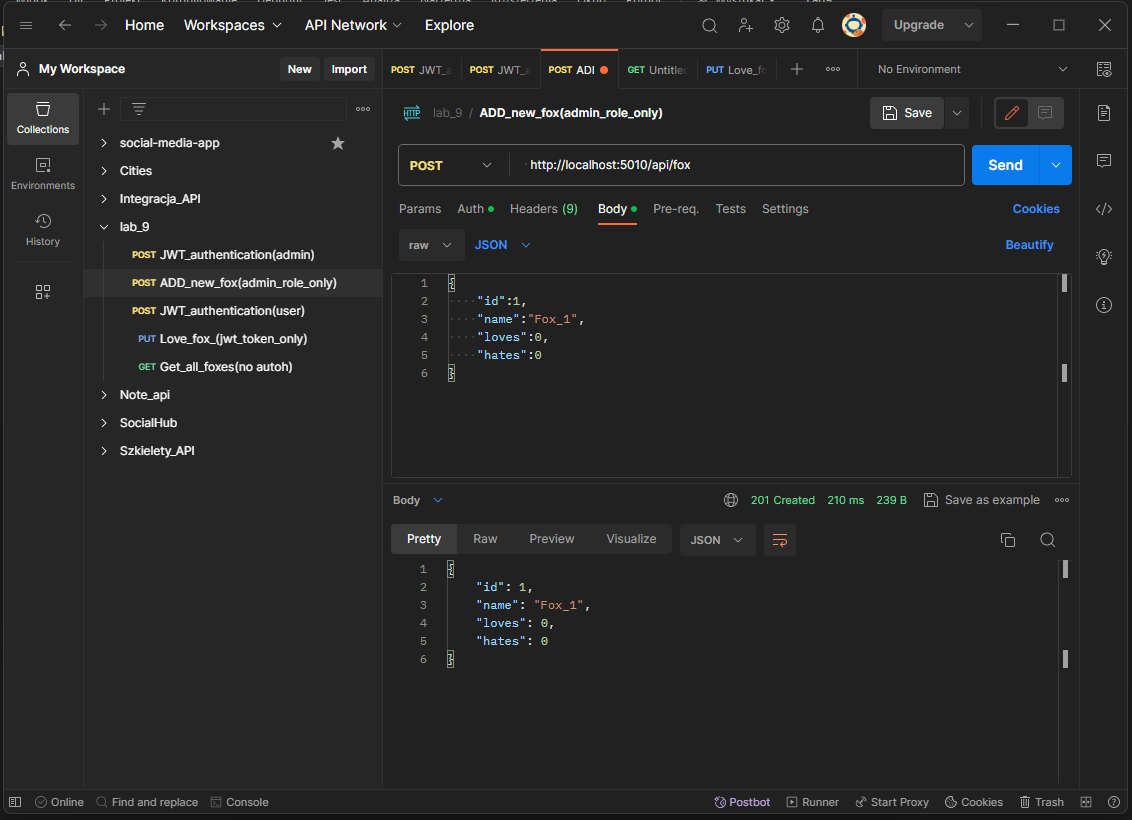The width and height of the screenshot is (1132, 820).
Task: Open response JSON format dropdown
Action: [717, 540]
